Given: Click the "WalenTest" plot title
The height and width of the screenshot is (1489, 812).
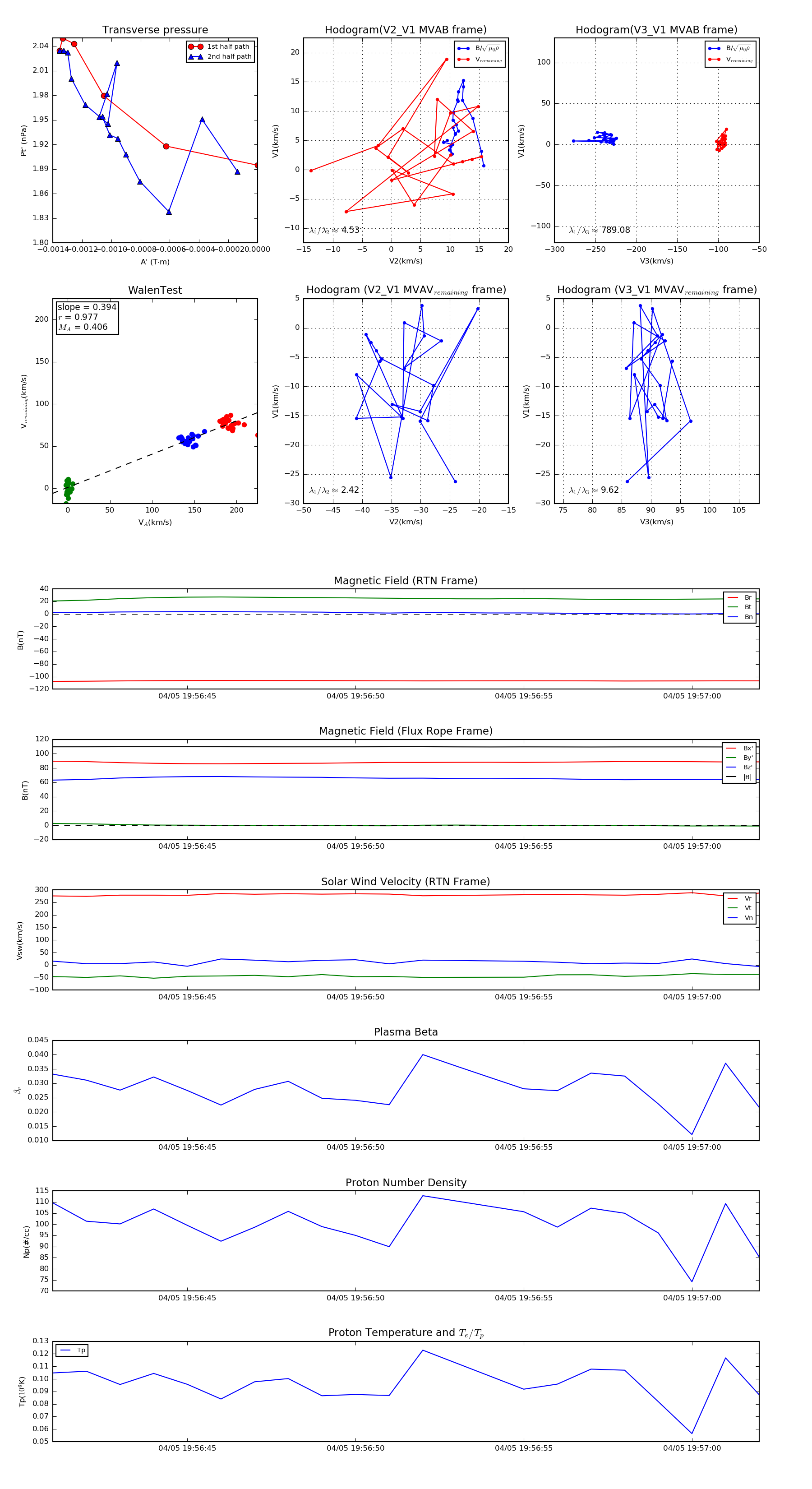Looking at the screenshot, I should [155, 290].
